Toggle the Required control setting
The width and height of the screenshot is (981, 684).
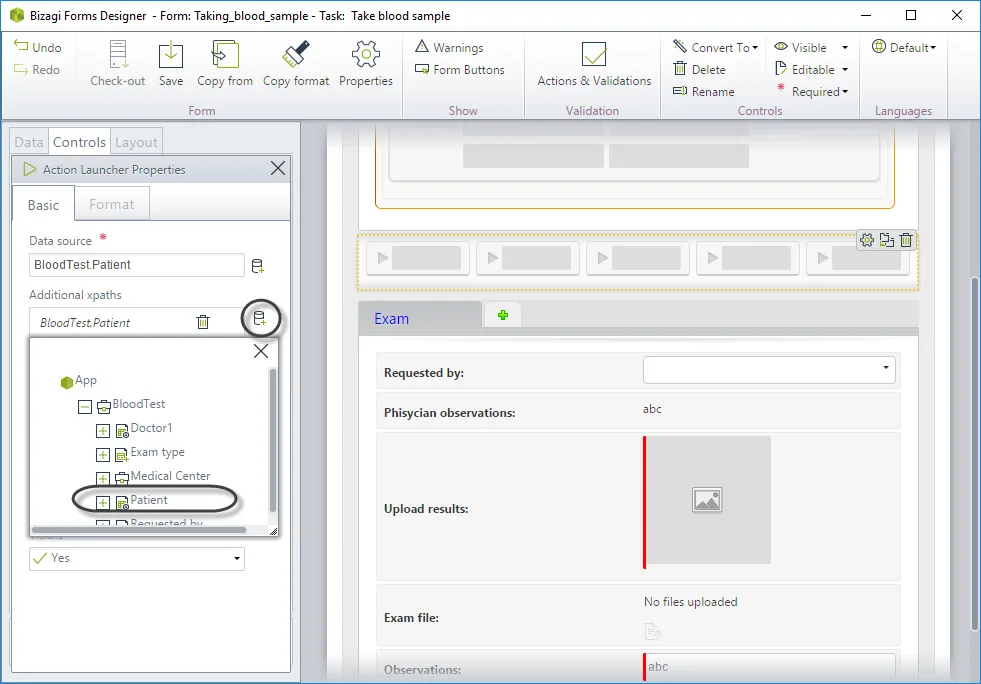coord(813,91)
